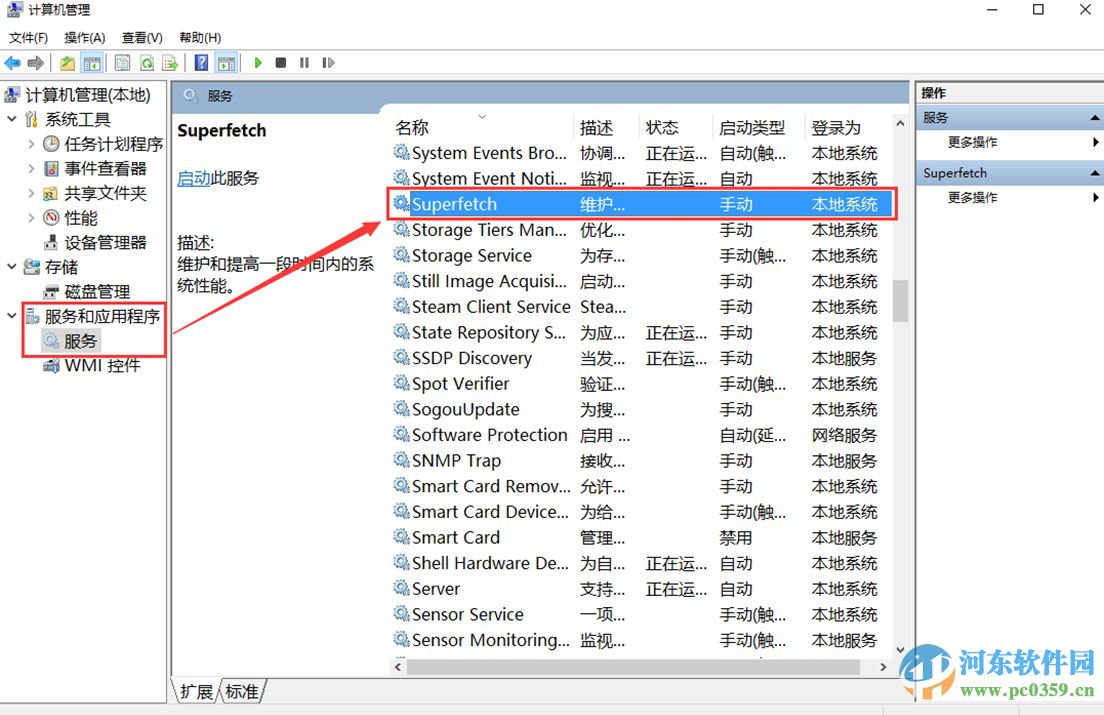Stop the service with the black stop icon

click(281, 63)
